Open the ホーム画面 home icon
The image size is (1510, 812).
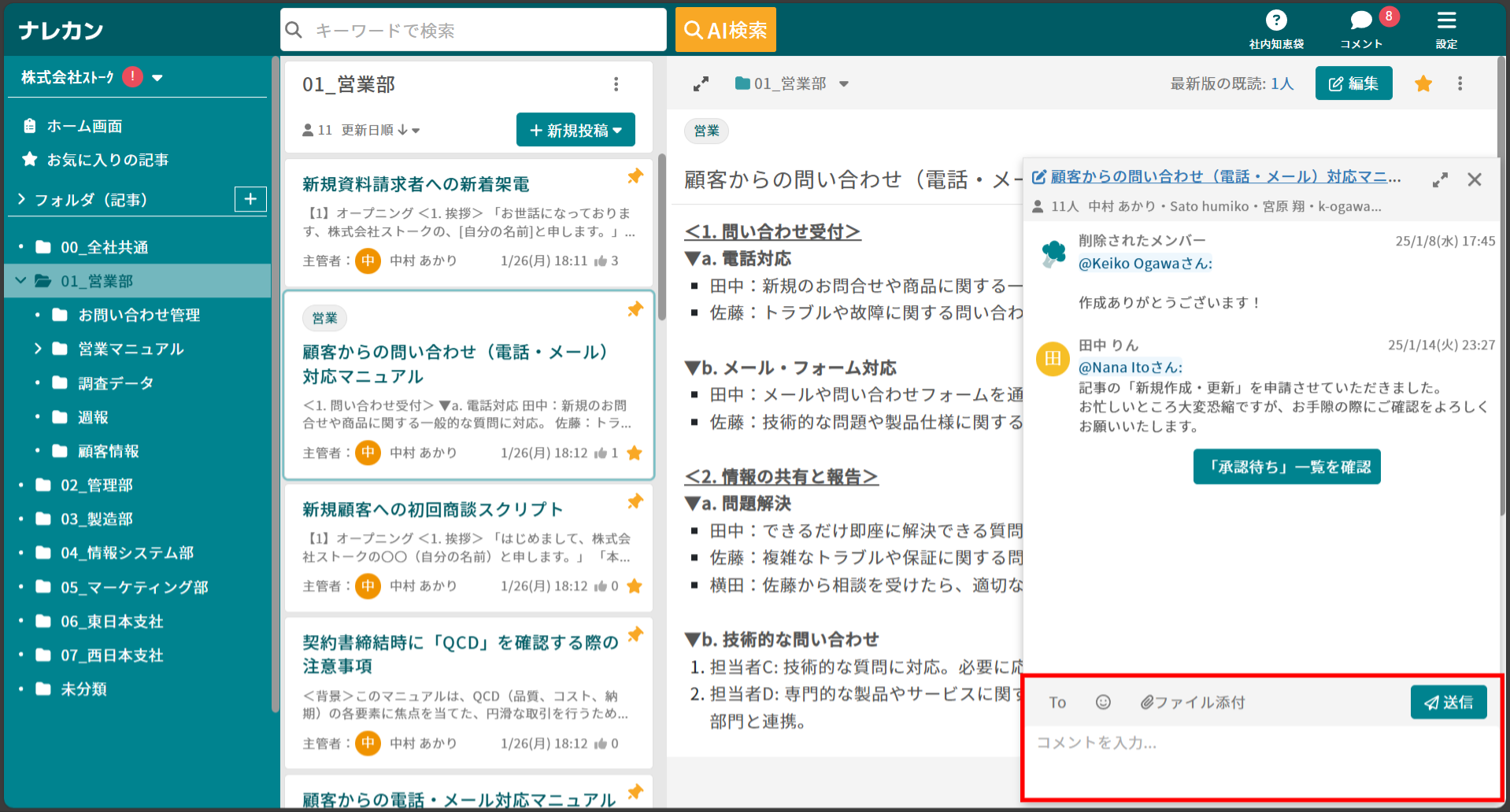[x=29, y=124]
